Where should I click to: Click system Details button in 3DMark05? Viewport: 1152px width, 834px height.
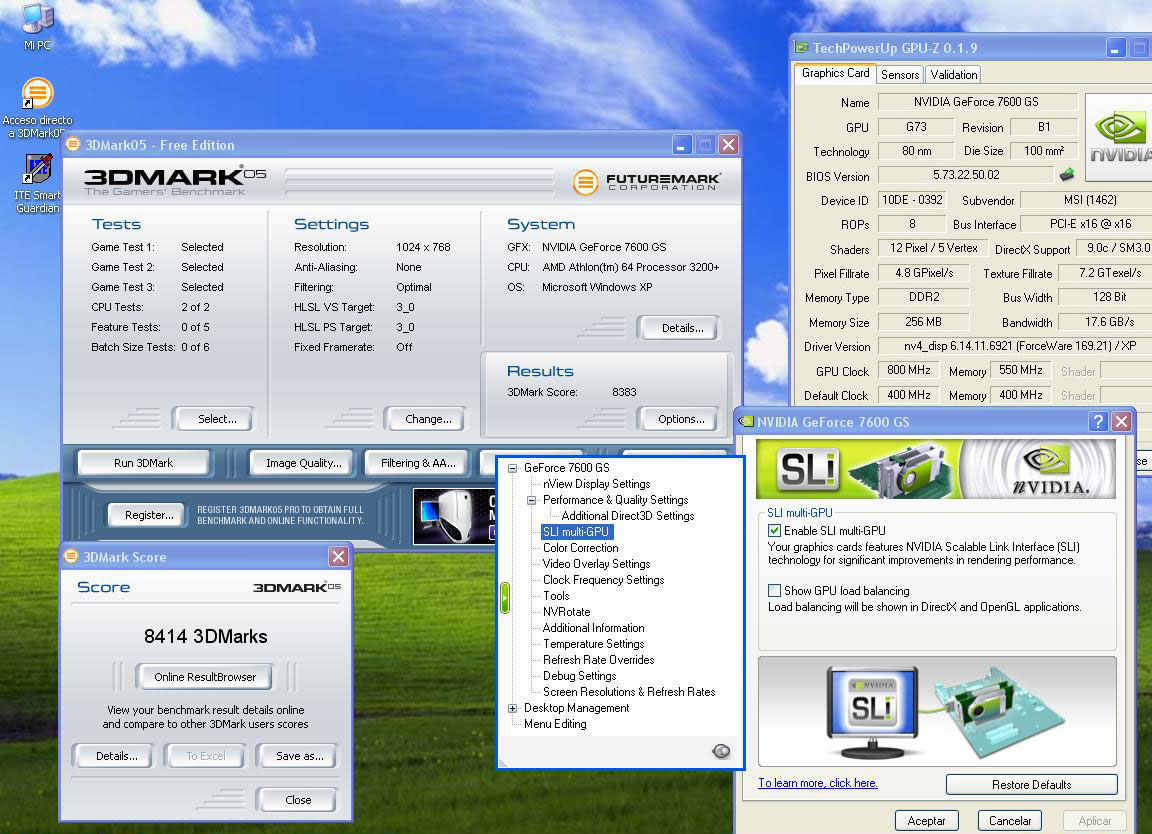point(679,328)
